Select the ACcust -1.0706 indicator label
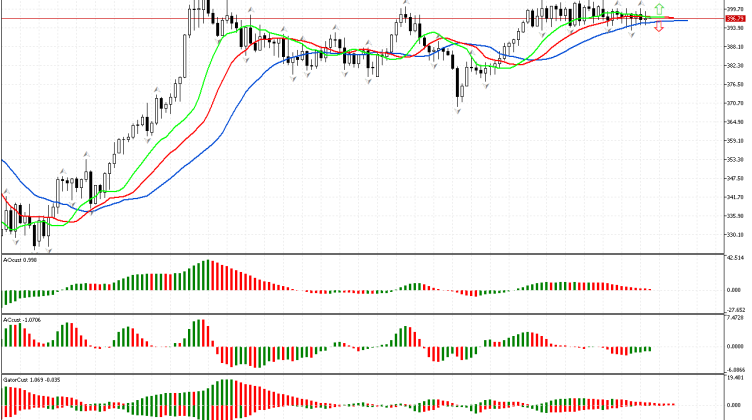 point(24,320)
